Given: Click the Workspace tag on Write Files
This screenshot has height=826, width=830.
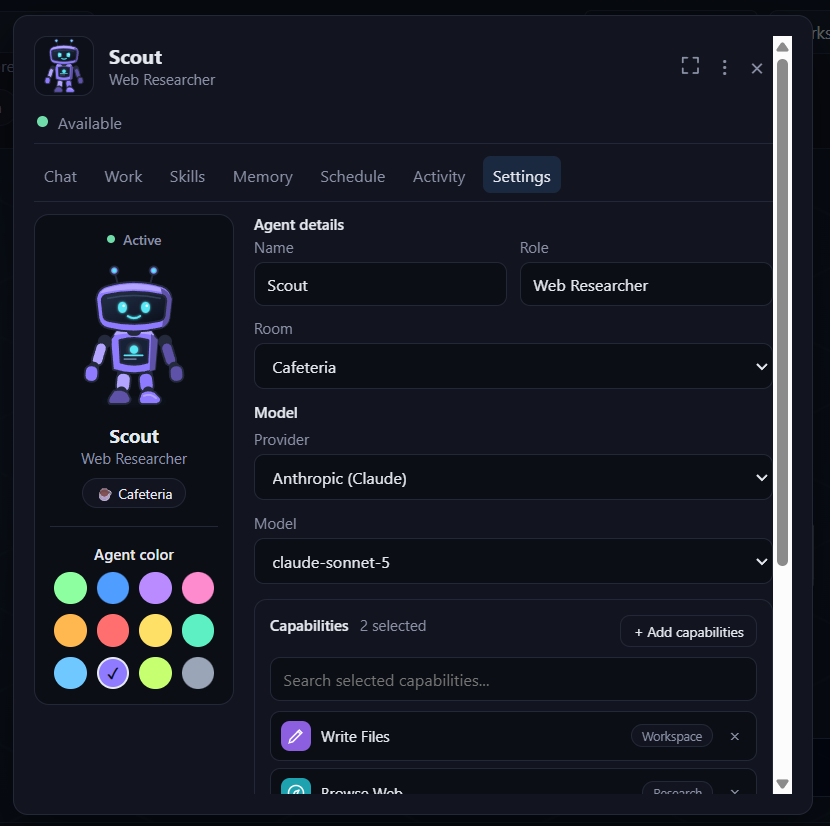Looking at the screenshot, I should 671,736.
